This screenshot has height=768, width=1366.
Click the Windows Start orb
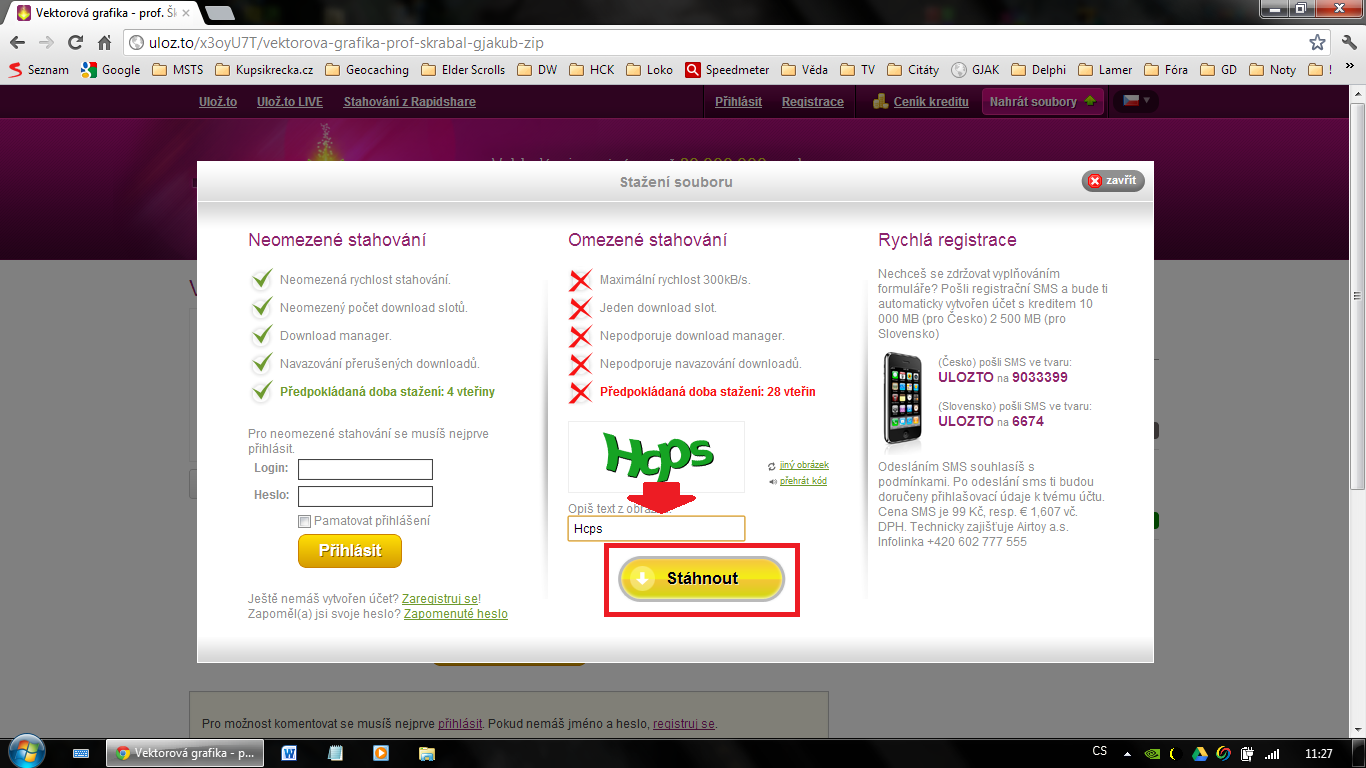coord(25,751)
